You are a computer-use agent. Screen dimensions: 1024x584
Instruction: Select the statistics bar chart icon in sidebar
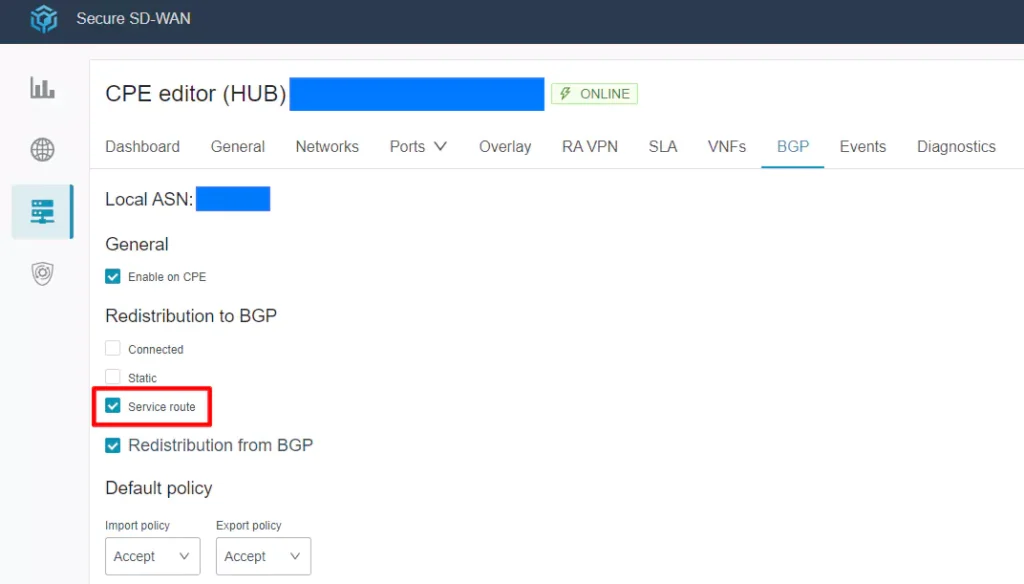pos(42,88)
